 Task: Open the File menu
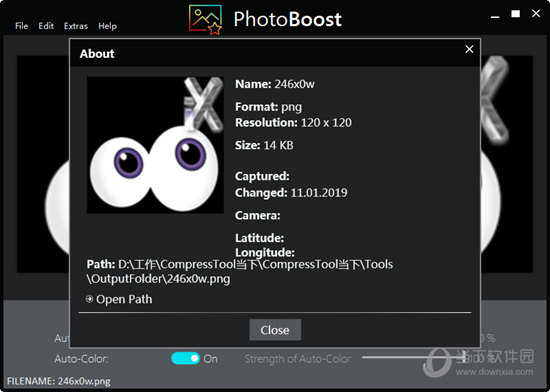[x=21, y=26]
